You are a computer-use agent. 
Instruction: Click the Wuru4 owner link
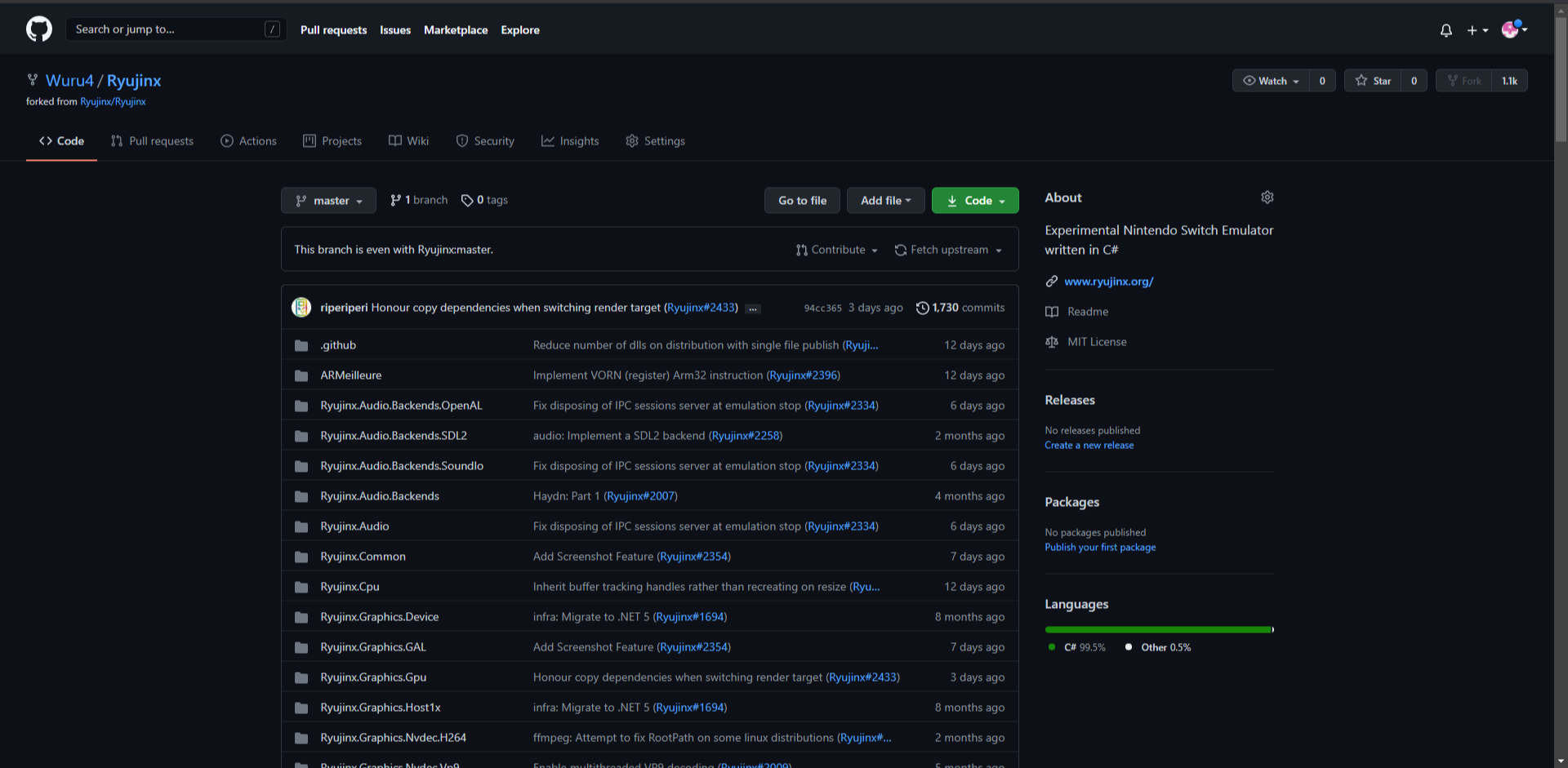(69, 81)
